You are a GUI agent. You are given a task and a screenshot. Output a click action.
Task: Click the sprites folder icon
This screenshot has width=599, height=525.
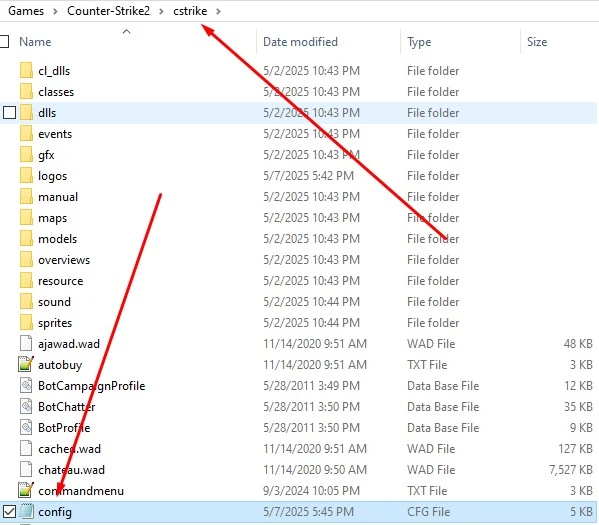click(26, 322)
